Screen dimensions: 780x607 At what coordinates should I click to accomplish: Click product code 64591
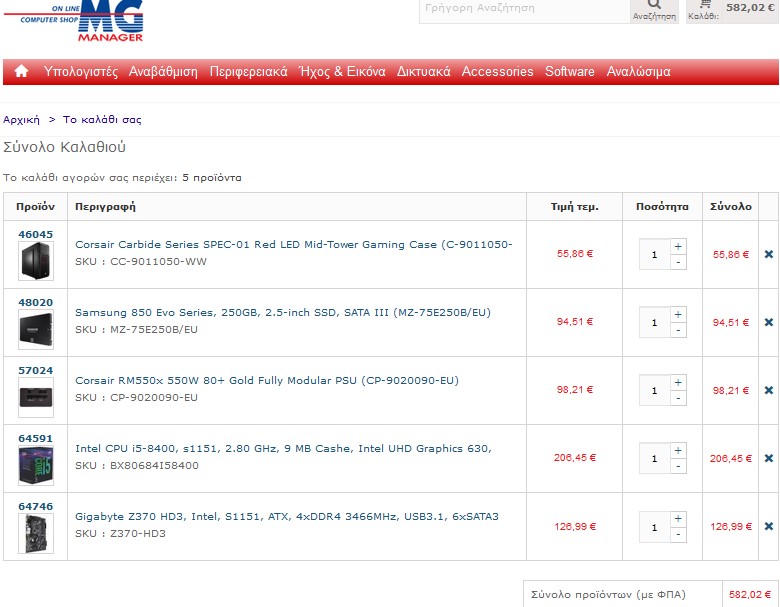pyautogui.click(x=35, y=438)
